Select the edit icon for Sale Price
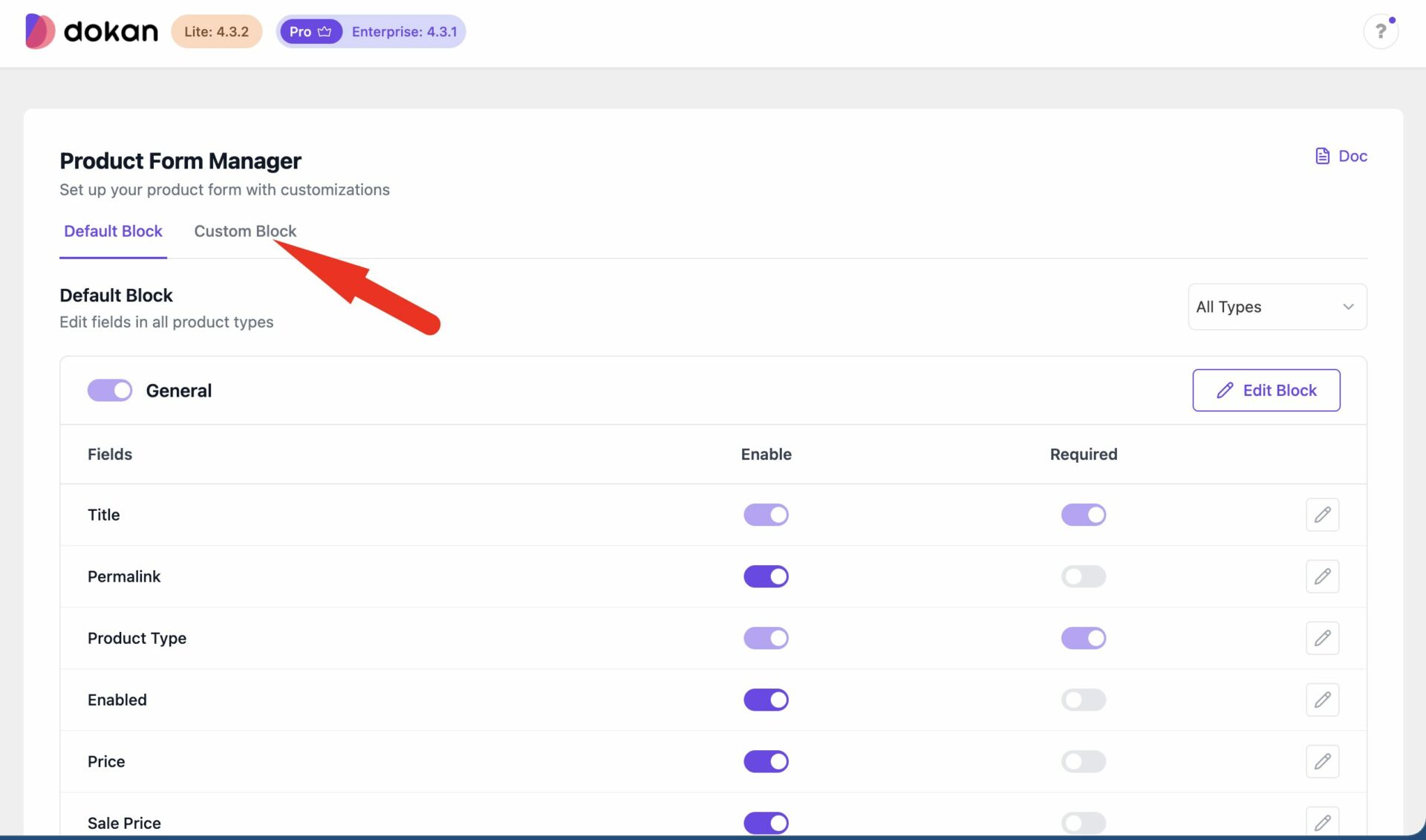 tap(1322, 823)
